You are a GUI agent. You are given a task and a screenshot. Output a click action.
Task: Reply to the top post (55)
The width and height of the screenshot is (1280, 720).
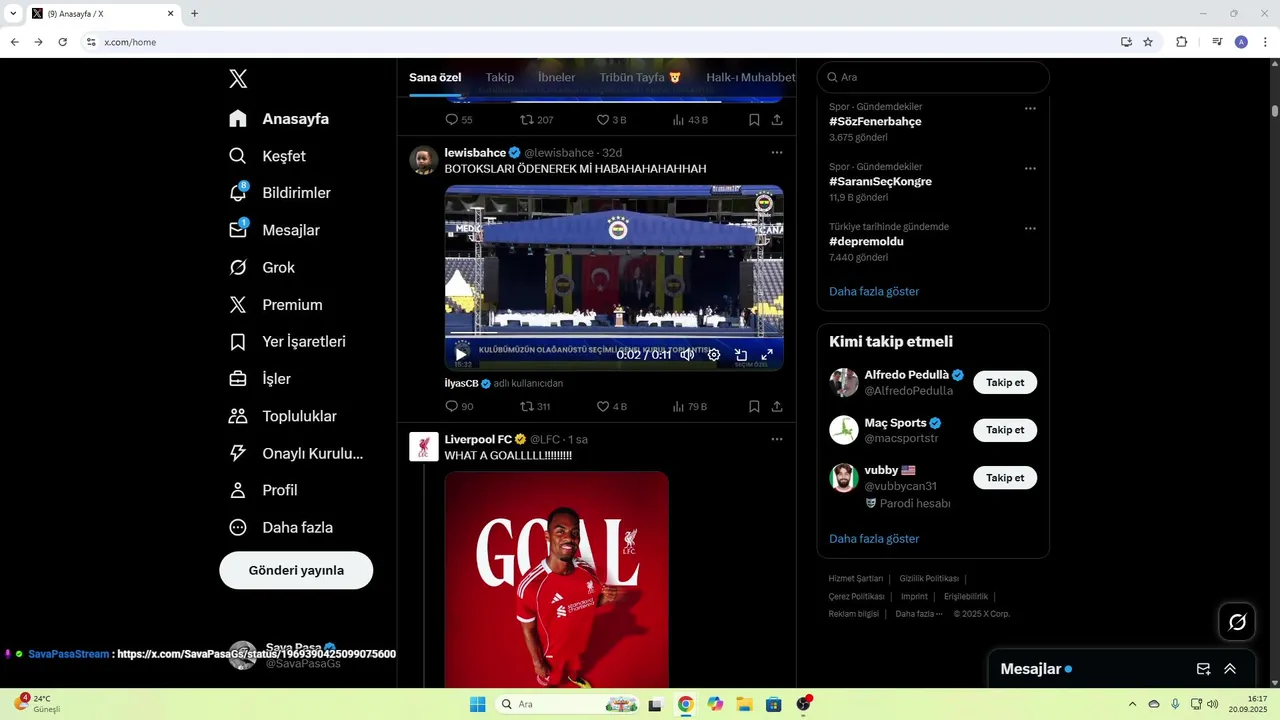pos(459,120)
